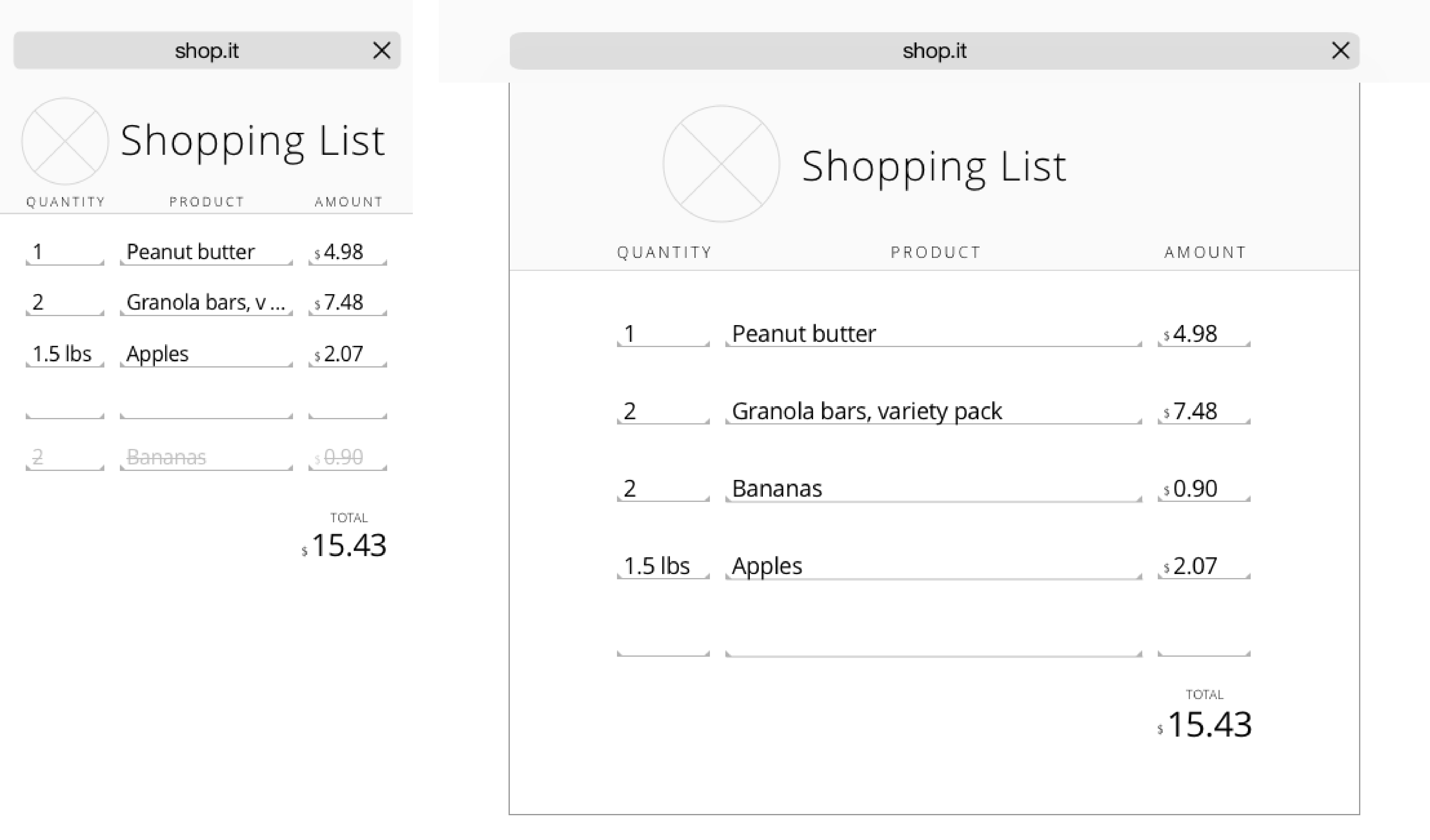Image resolution: width=1430 pixels, height=840 pixels.
Task: Edit Peanut butter product field in the wide list
Action: 932,333
